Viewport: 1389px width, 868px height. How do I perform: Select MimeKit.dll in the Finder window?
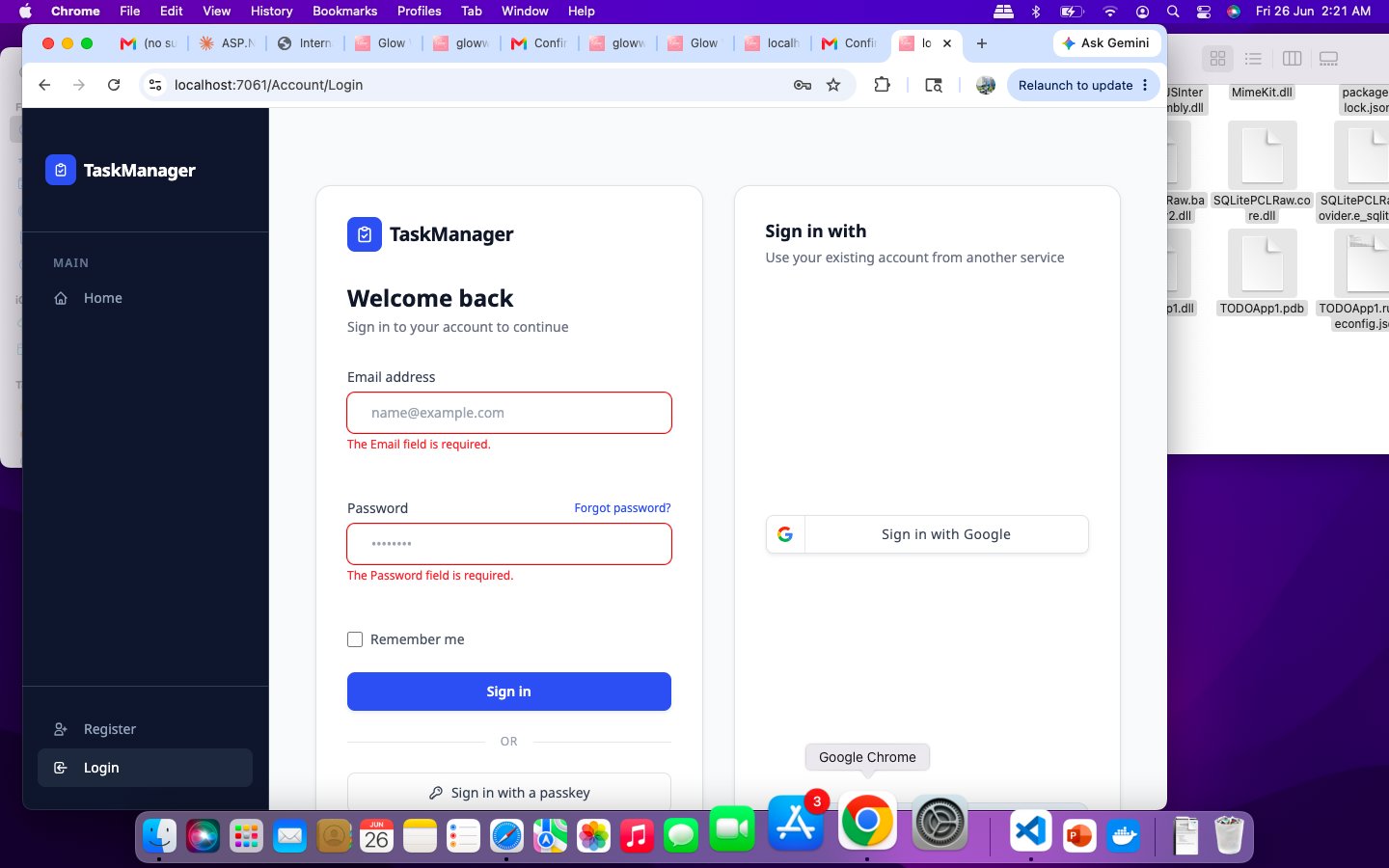[1262, 93]
